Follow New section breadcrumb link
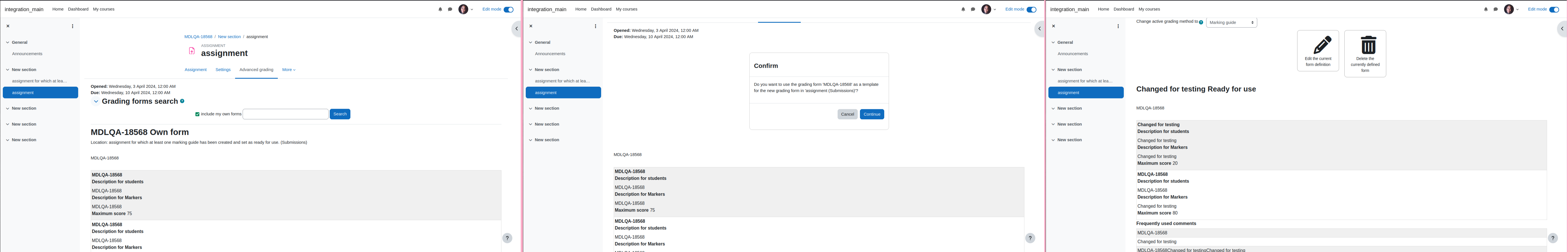Screen dimensions: 1568x252 pos(230,37)
